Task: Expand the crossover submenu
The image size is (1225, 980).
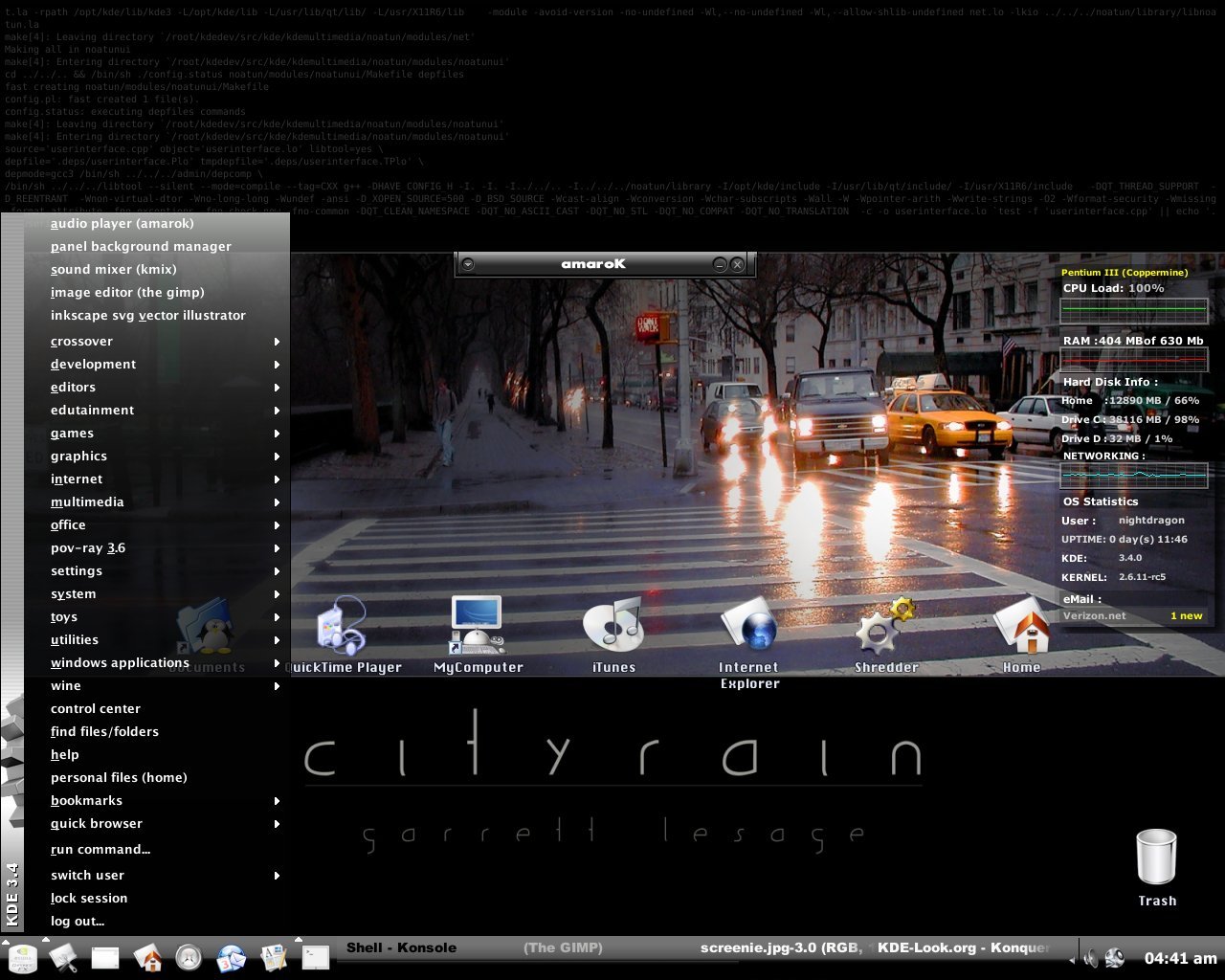Action: click(x=157, y=342)
